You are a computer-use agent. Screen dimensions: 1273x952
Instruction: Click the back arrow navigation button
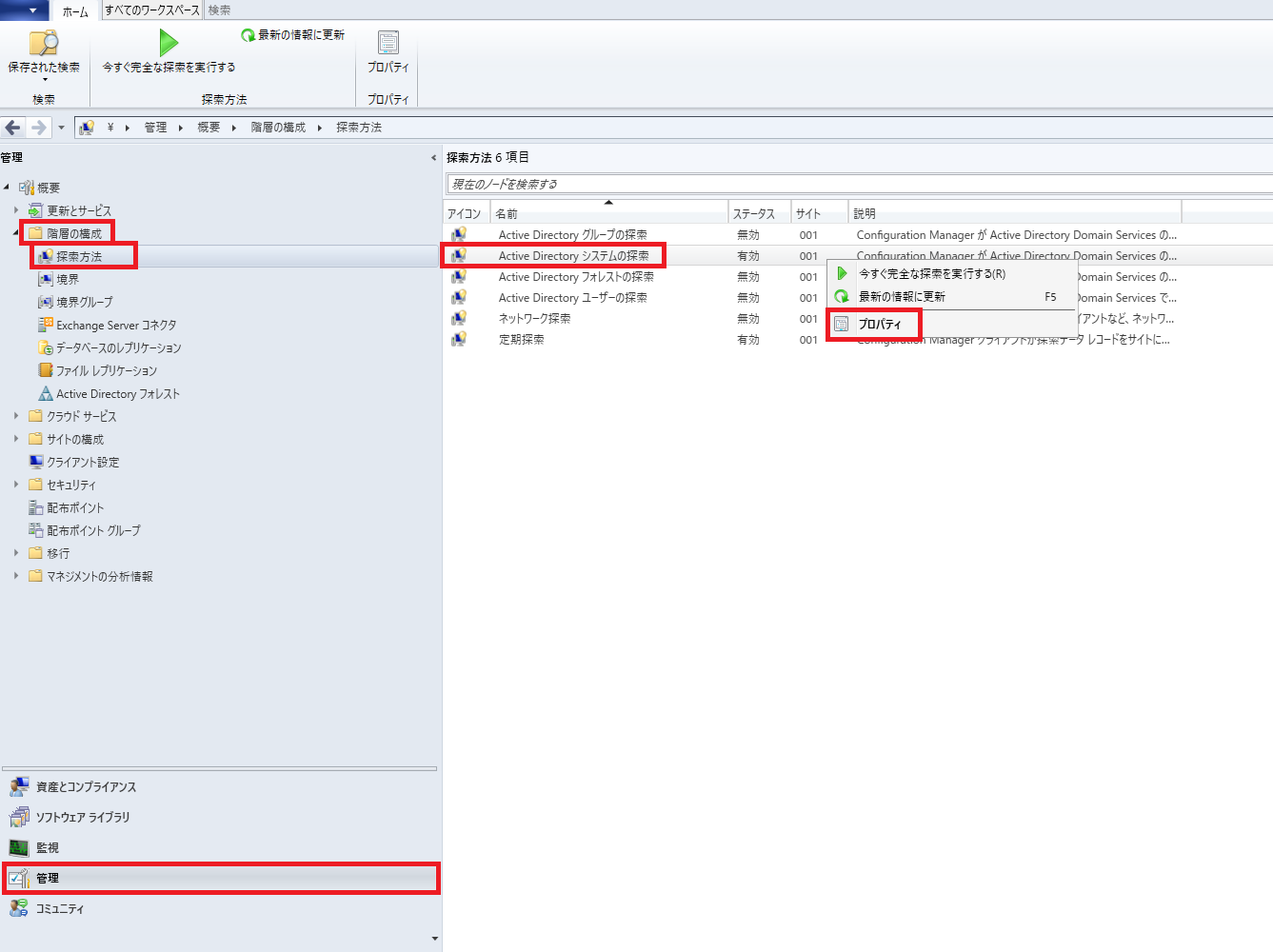coord(13,128)
